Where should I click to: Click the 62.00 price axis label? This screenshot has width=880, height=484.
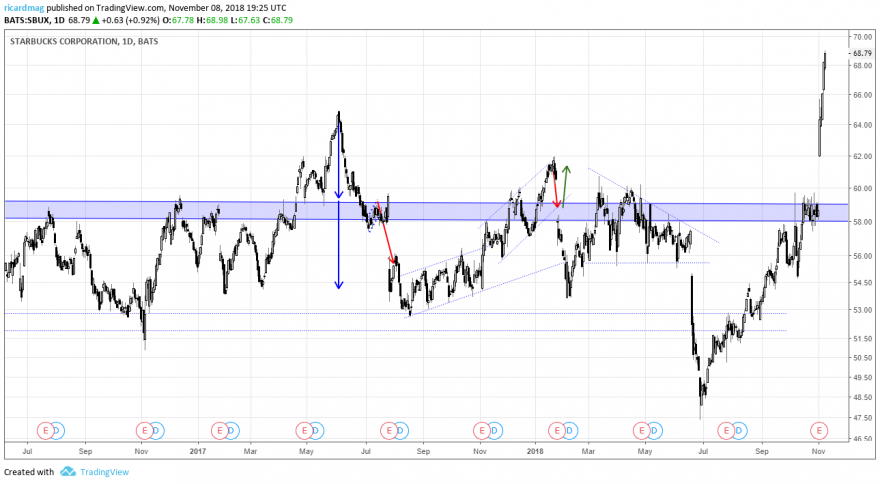point(863,156)
